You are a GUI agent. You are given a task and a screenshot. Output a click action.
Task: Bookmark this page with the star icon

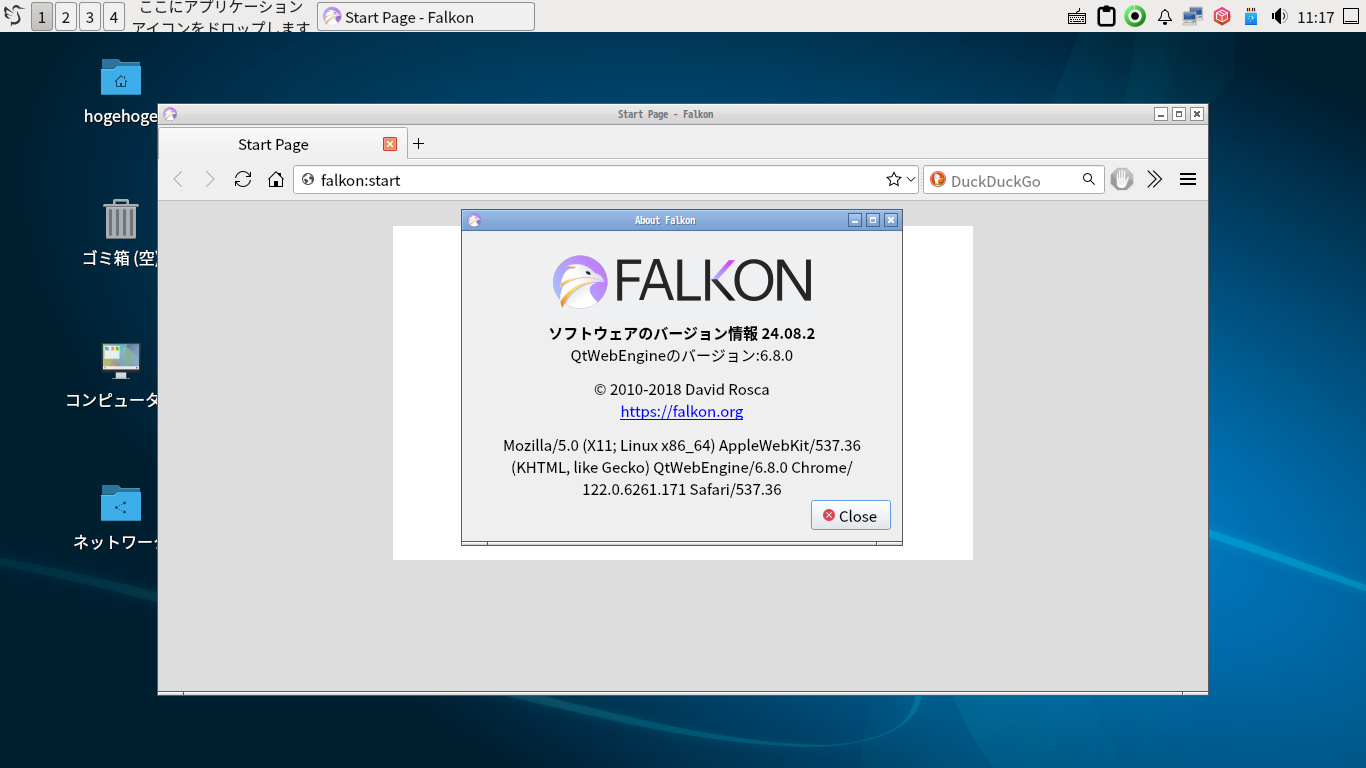[x=893, y=180]
